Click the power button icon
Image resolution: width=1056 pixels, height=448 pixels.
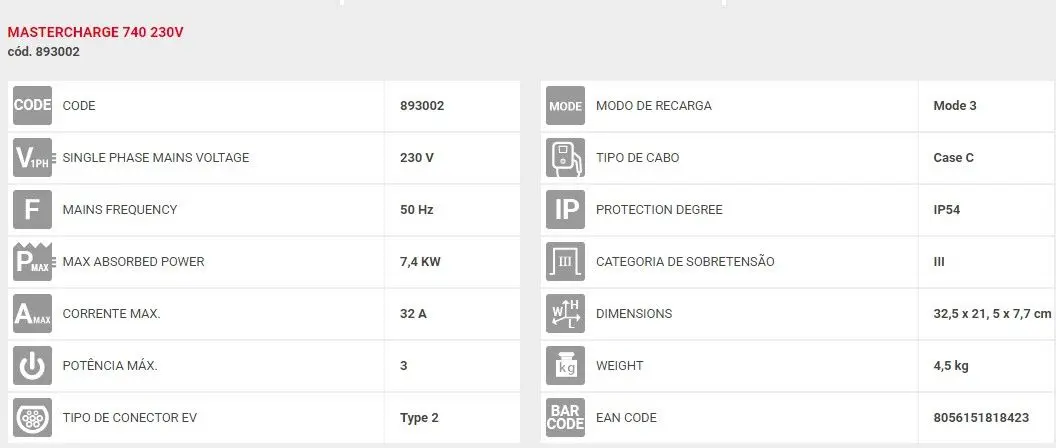point(32,366)
